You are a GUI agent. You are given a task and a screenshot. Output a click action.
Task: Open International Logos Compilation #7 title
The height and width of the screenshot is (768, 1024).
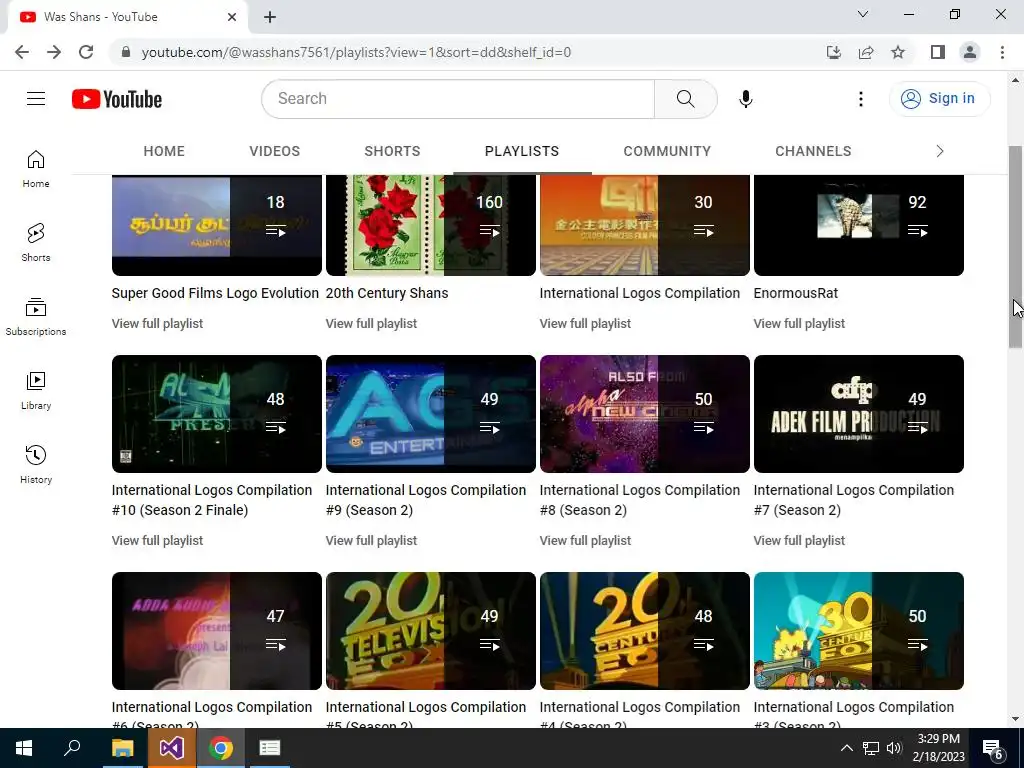[854, 500]
